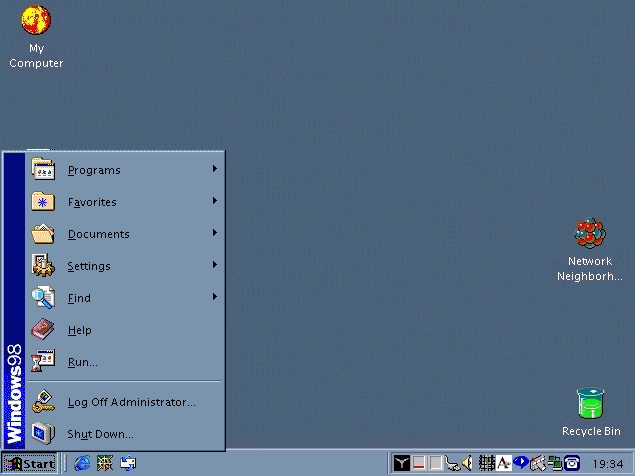Click the black Y-shaped tray icon
Screen dimensions: 635x476
pyautogui.click(x=402, y=463)
